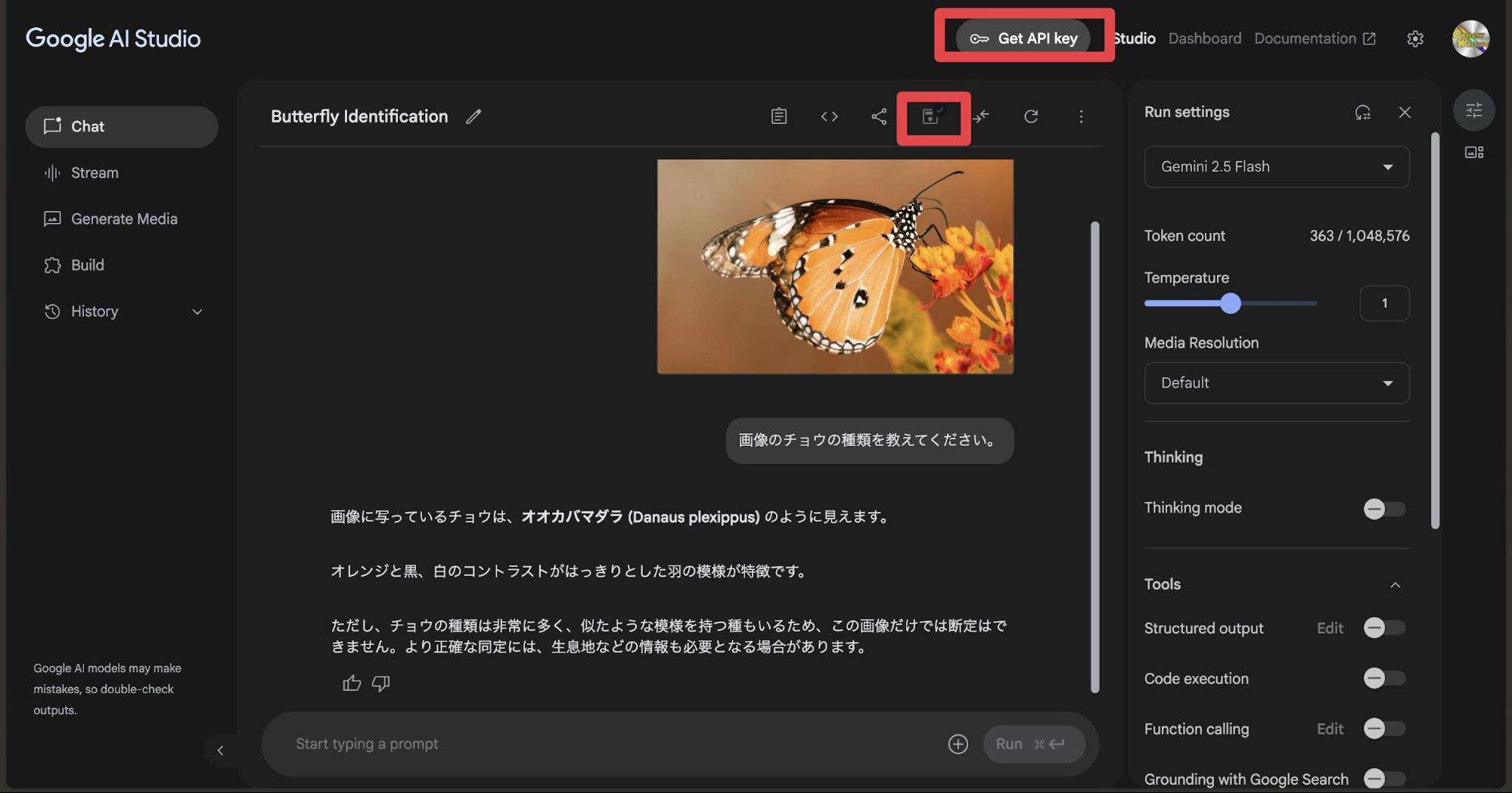Click the Temperature value field

point(1384,303)
